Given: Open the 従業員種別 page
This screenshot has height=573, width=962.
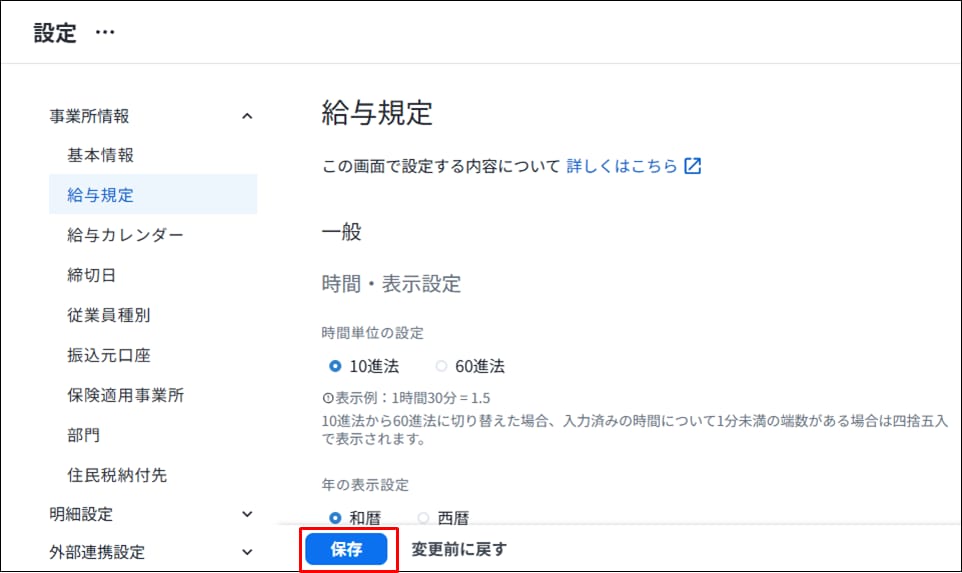Looking at the screenshot, I should pos(108,315).
